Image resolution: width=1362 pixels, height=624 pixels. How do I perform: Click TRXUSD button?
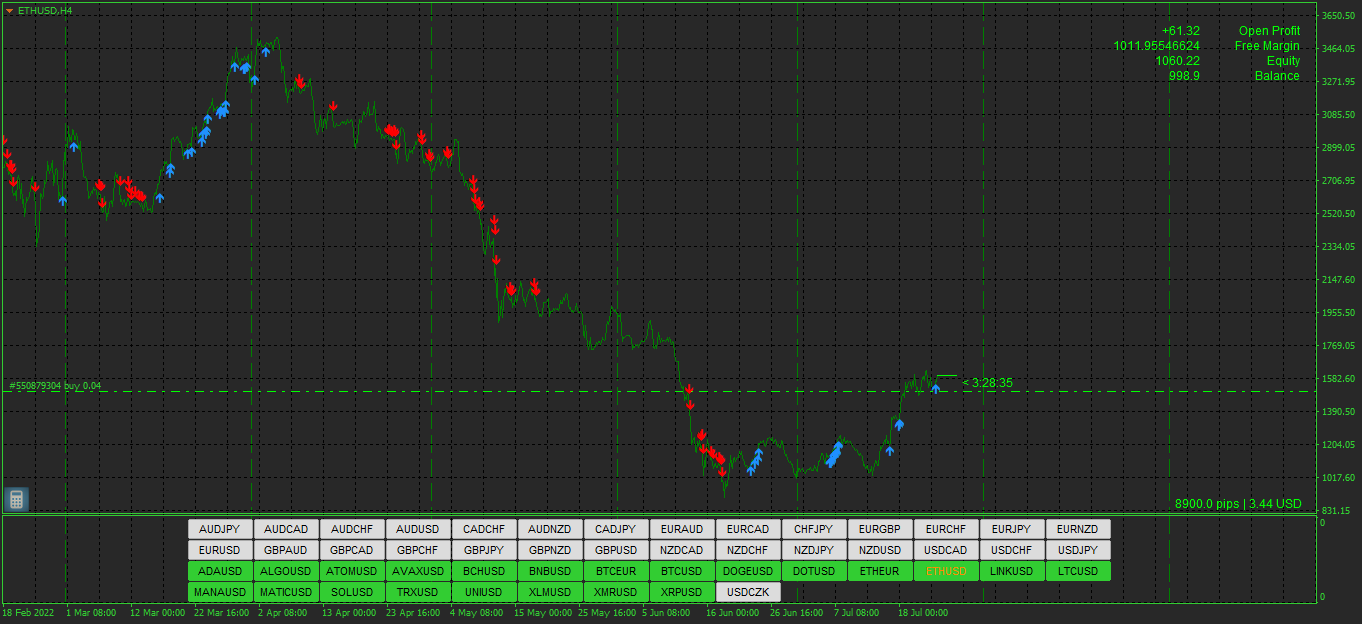[x=417, y=592]
